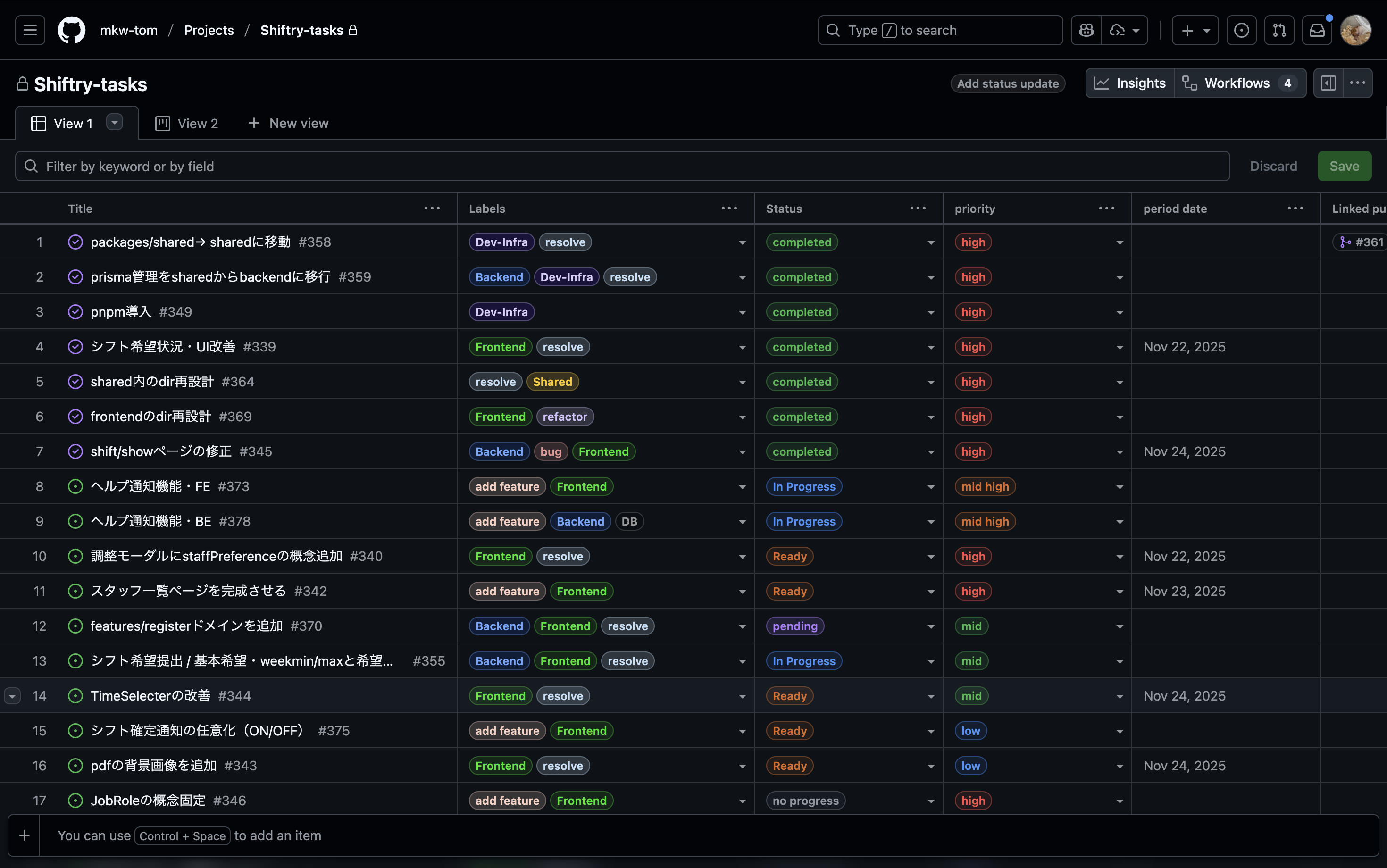Click the green Save button
Screen dimensions: 1387x868
click(x=1344, y=167)
